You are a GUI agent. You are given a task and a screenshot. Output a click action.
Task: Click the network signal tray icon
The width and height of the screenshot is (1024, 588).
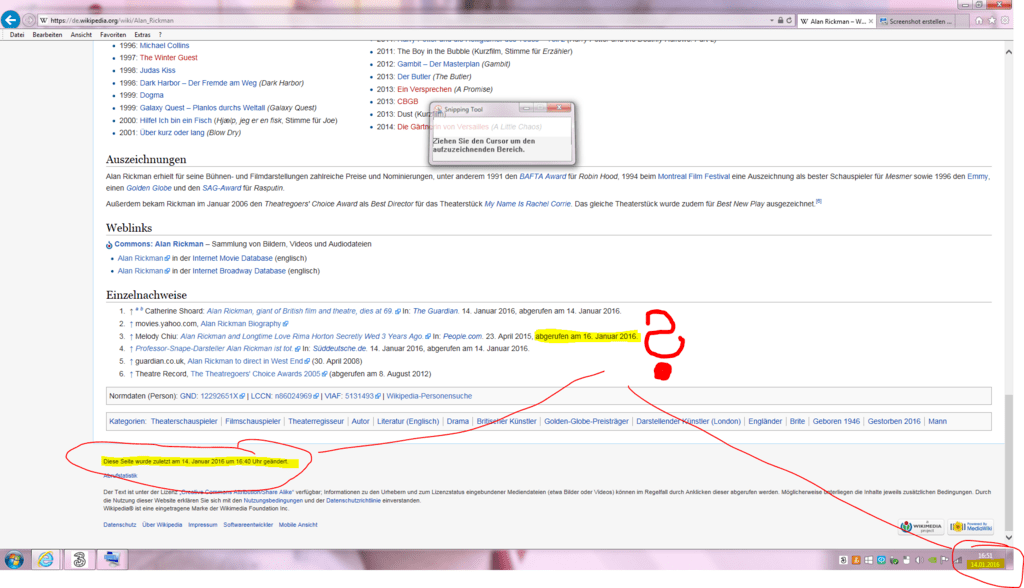coord(957,560)
